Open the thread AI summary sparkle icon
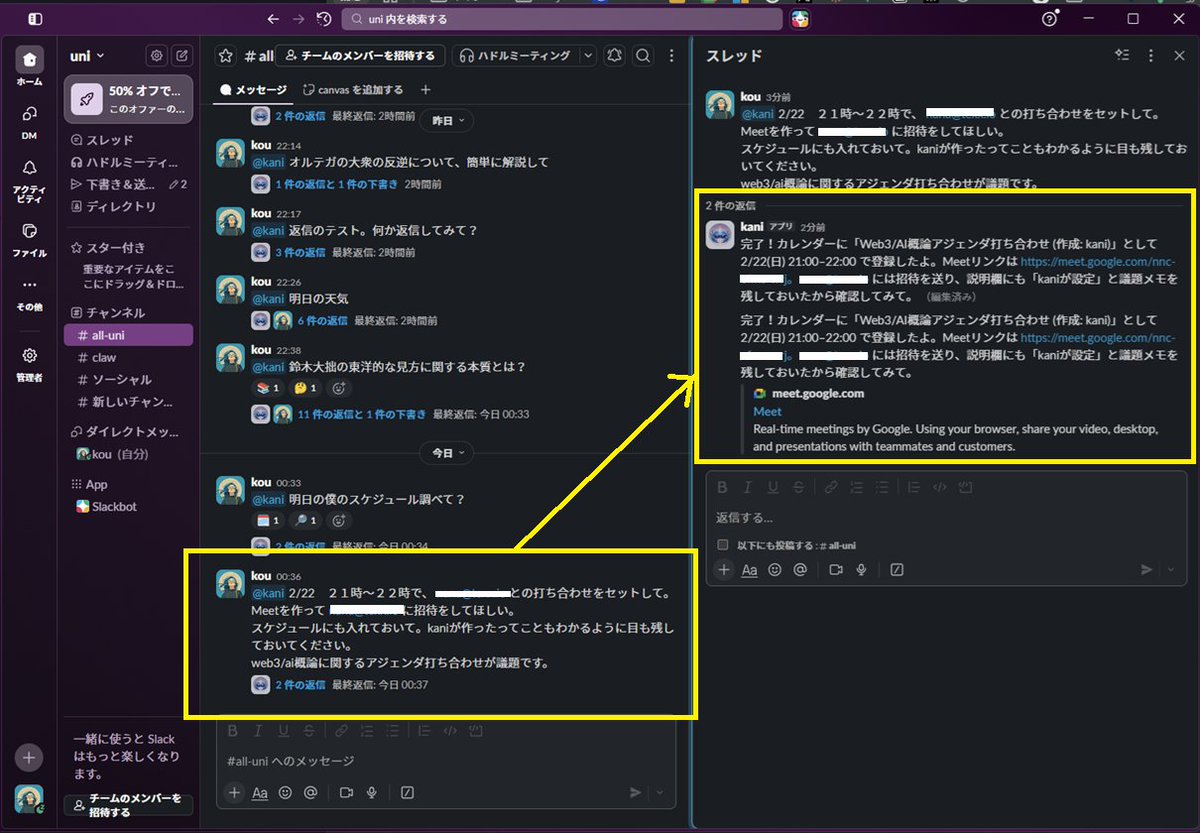The height and width of the screenshot is (833, 1200). (1122, 56)
